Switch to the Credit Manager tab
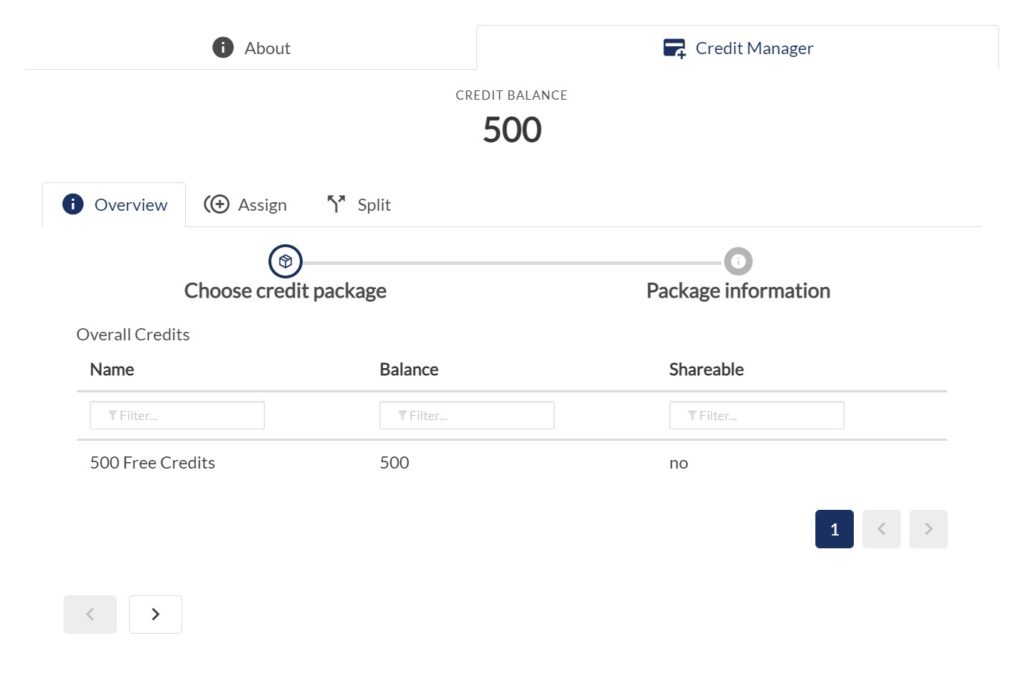The image size is (1024, 695). click(x=737, y=48)
